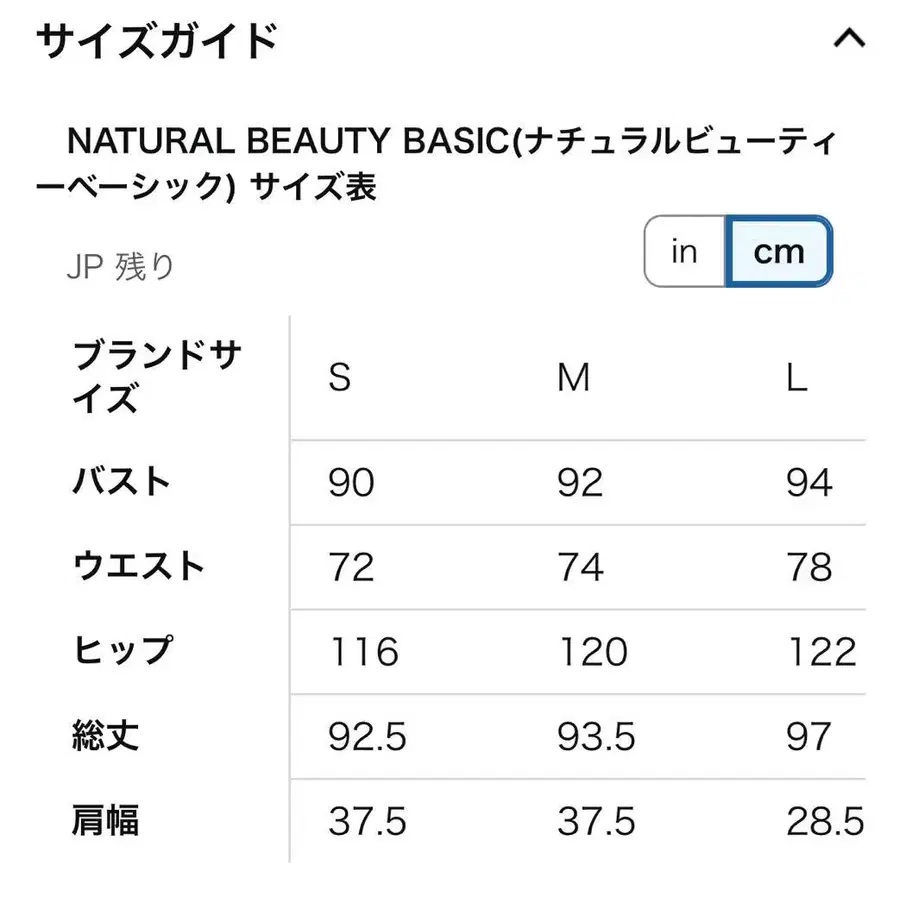900x900 pixels.
Task: Select size L column header
Action: (x=796, y=378)
